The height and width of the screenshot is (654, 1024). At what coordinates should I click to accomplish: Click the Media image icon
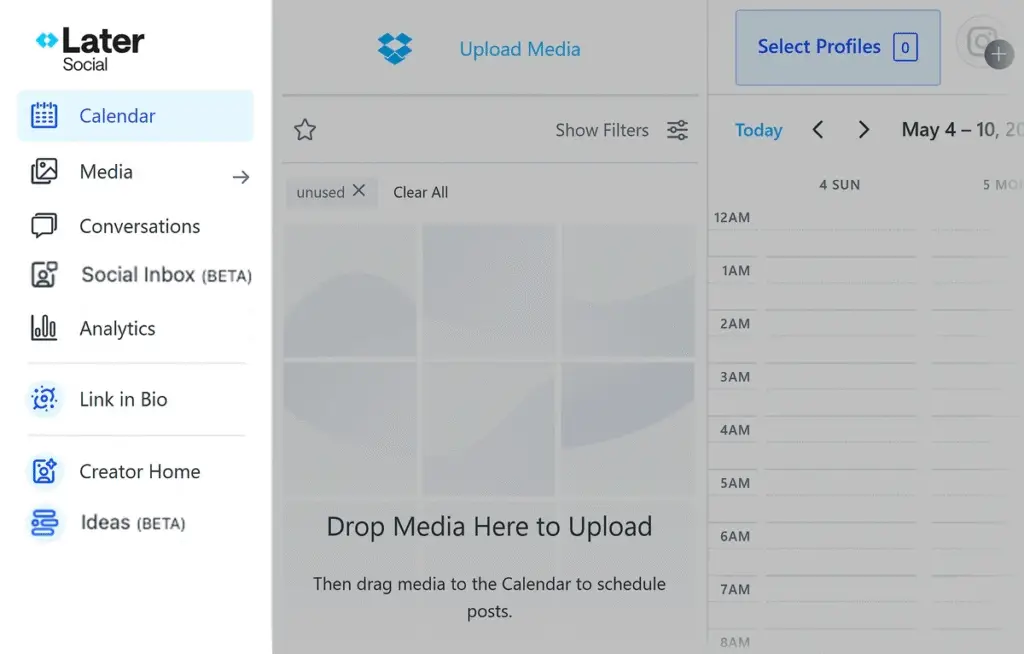pos(44,171)
